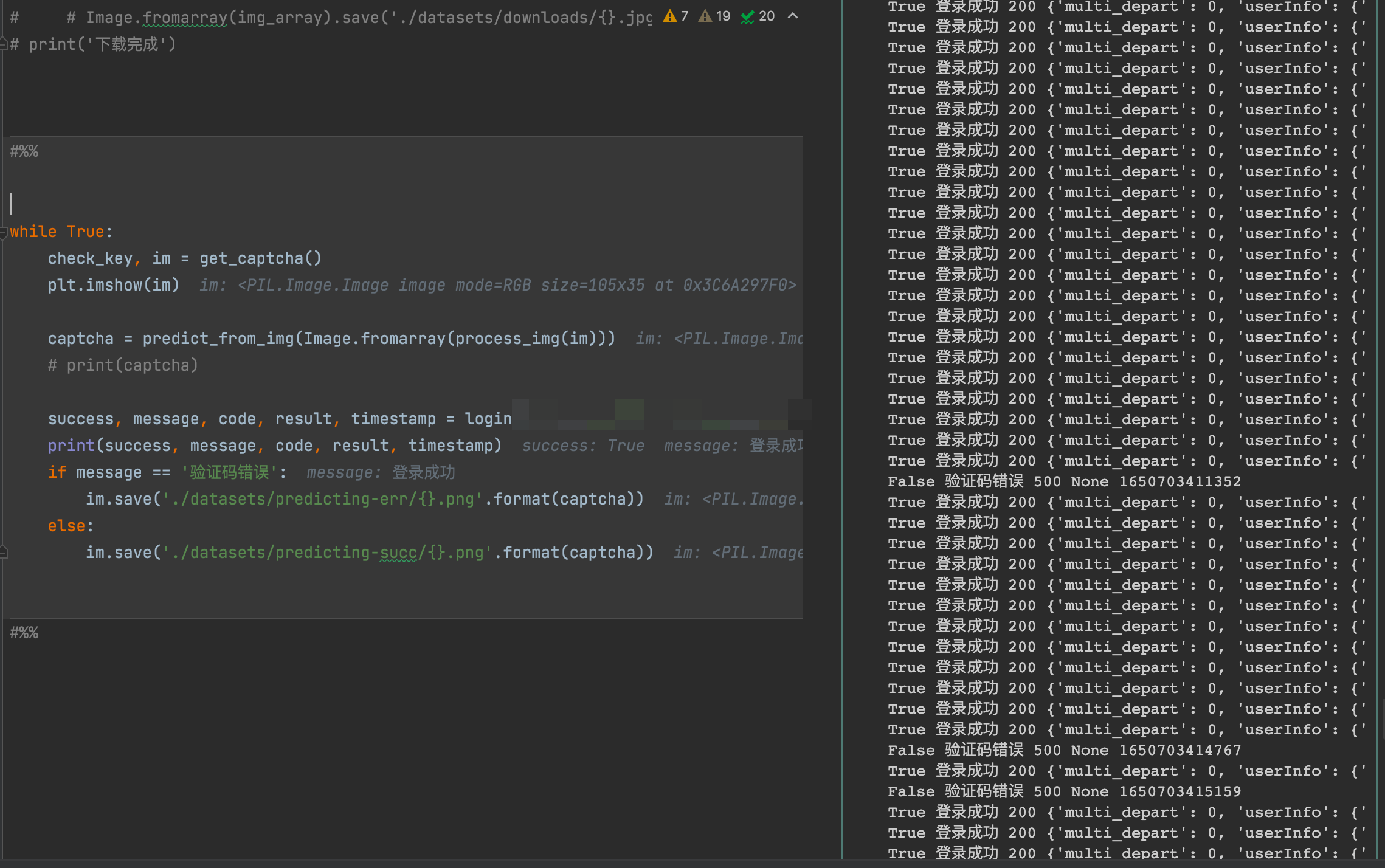The width and height of the screenshot is (1385, 868).
Task: Jump to previous highlighted problem with up chevron
Action: click(x=793, y=16)
